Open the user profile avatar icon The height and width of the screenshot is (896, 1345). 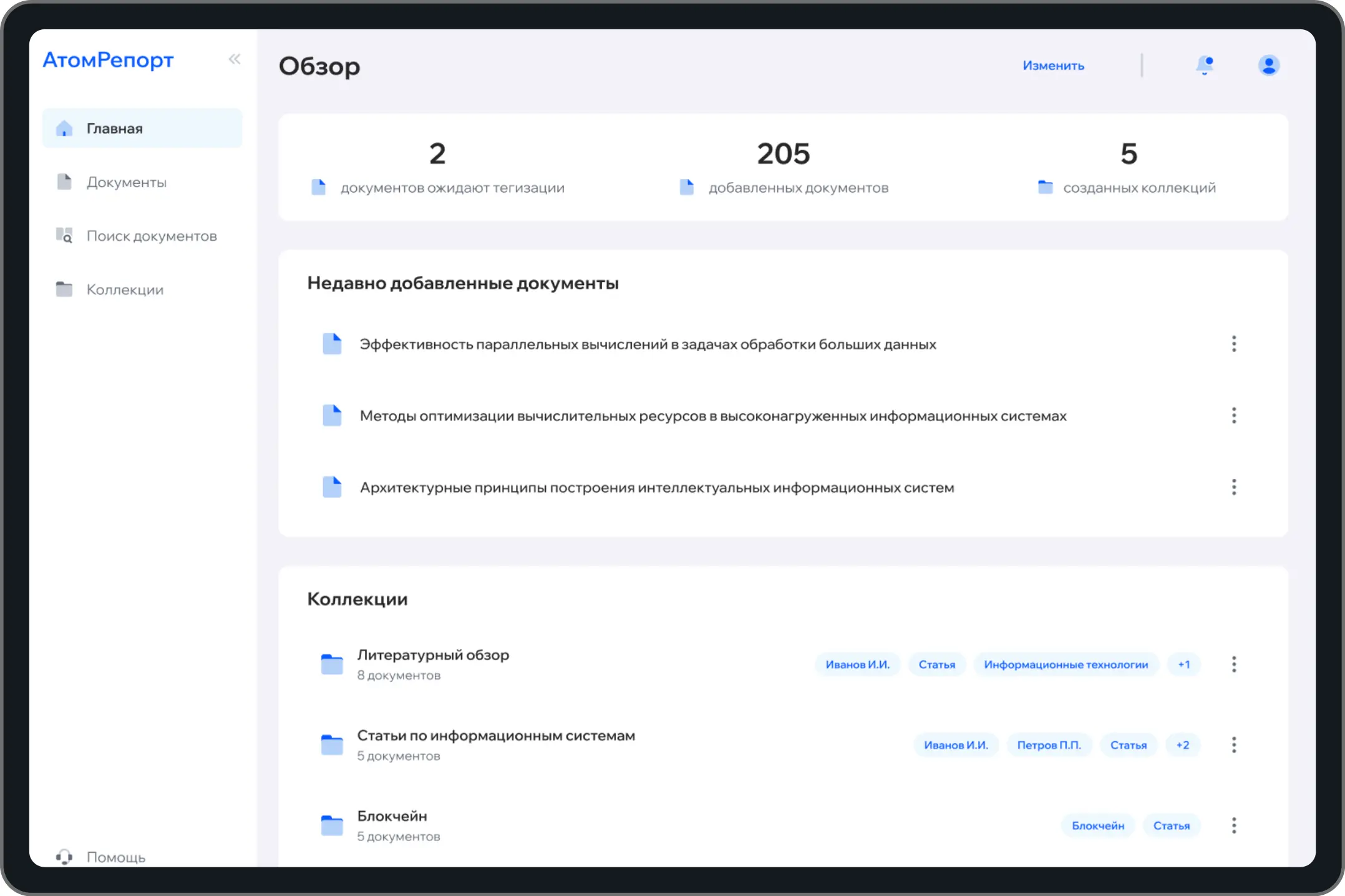point(1268,65)
